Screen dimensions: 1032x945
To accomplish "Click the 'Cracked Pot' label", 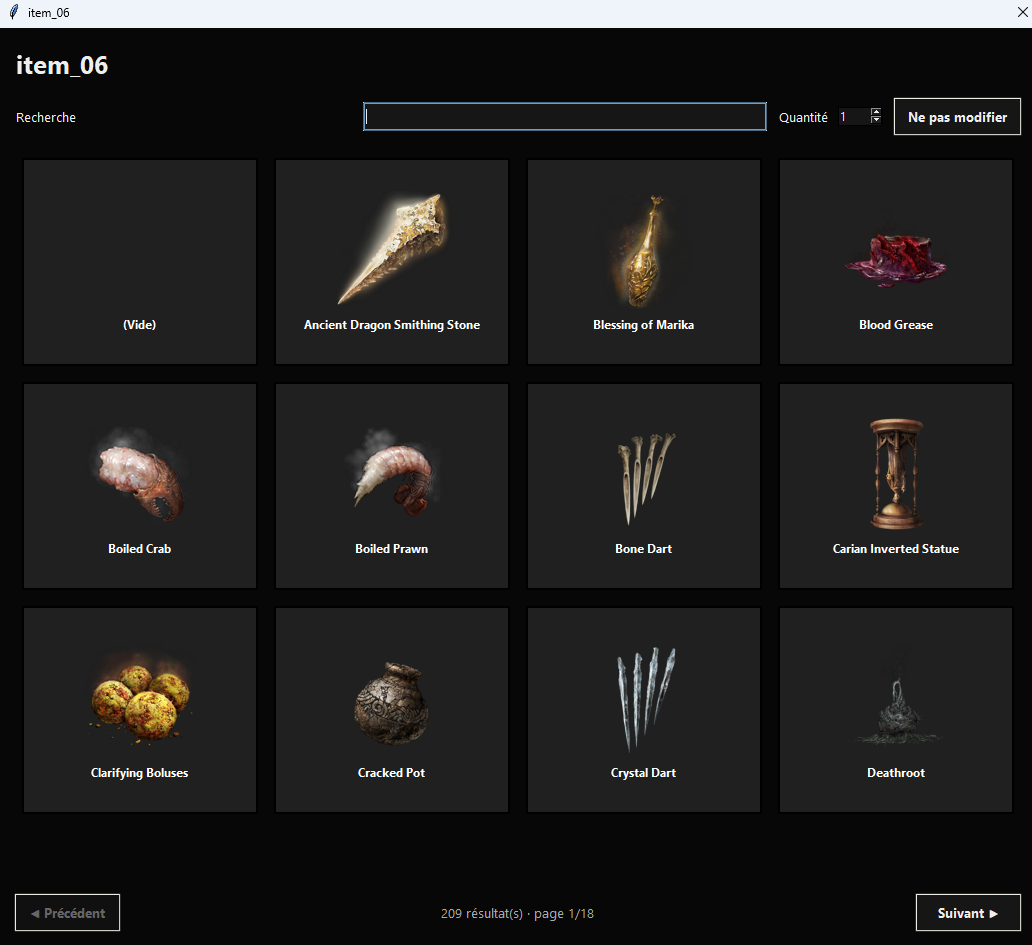I will tap(392, 773).
